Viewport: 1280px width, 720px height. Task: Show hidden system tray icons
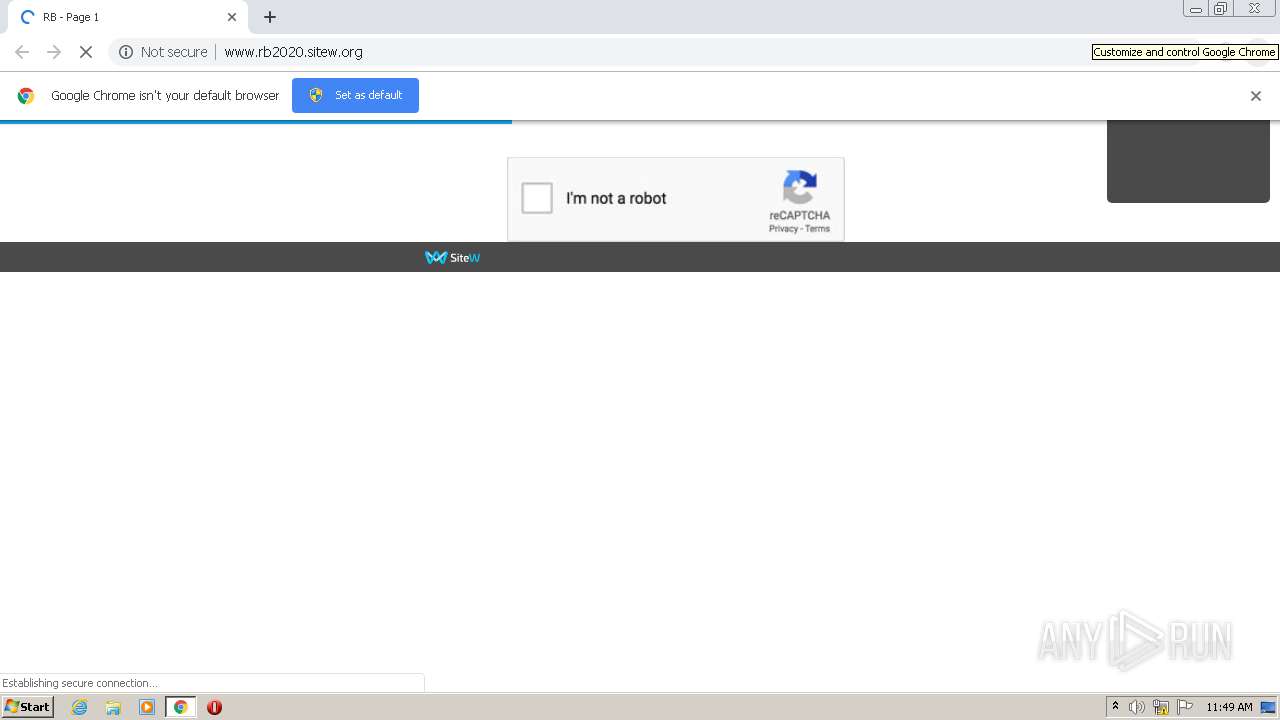pyautogui.click(x=1116, y=707)
